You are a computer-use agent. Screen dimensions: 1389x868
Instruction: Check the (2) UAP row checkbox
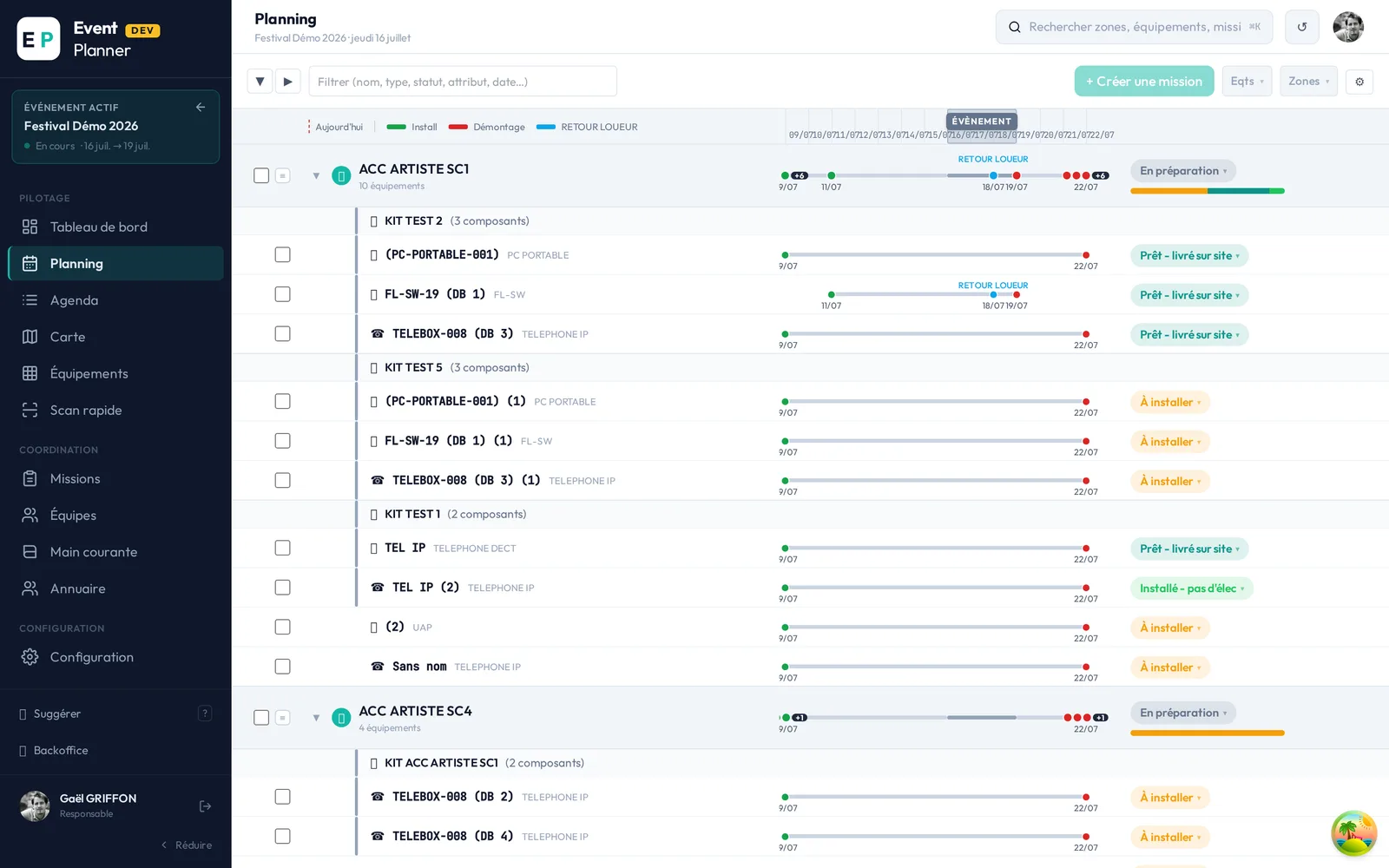click(282, 627)
